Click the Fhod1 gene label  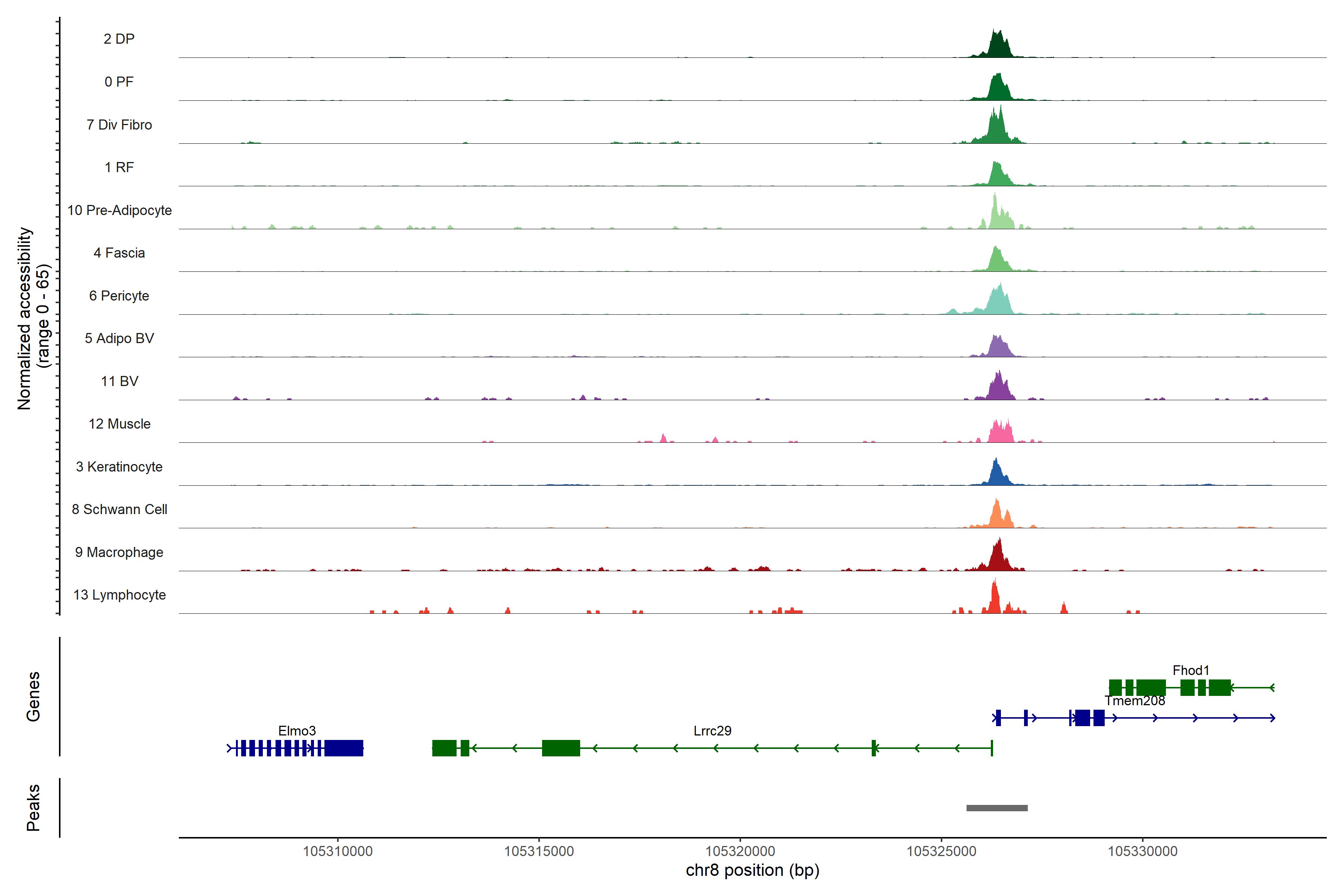[x=1191, y=670]
